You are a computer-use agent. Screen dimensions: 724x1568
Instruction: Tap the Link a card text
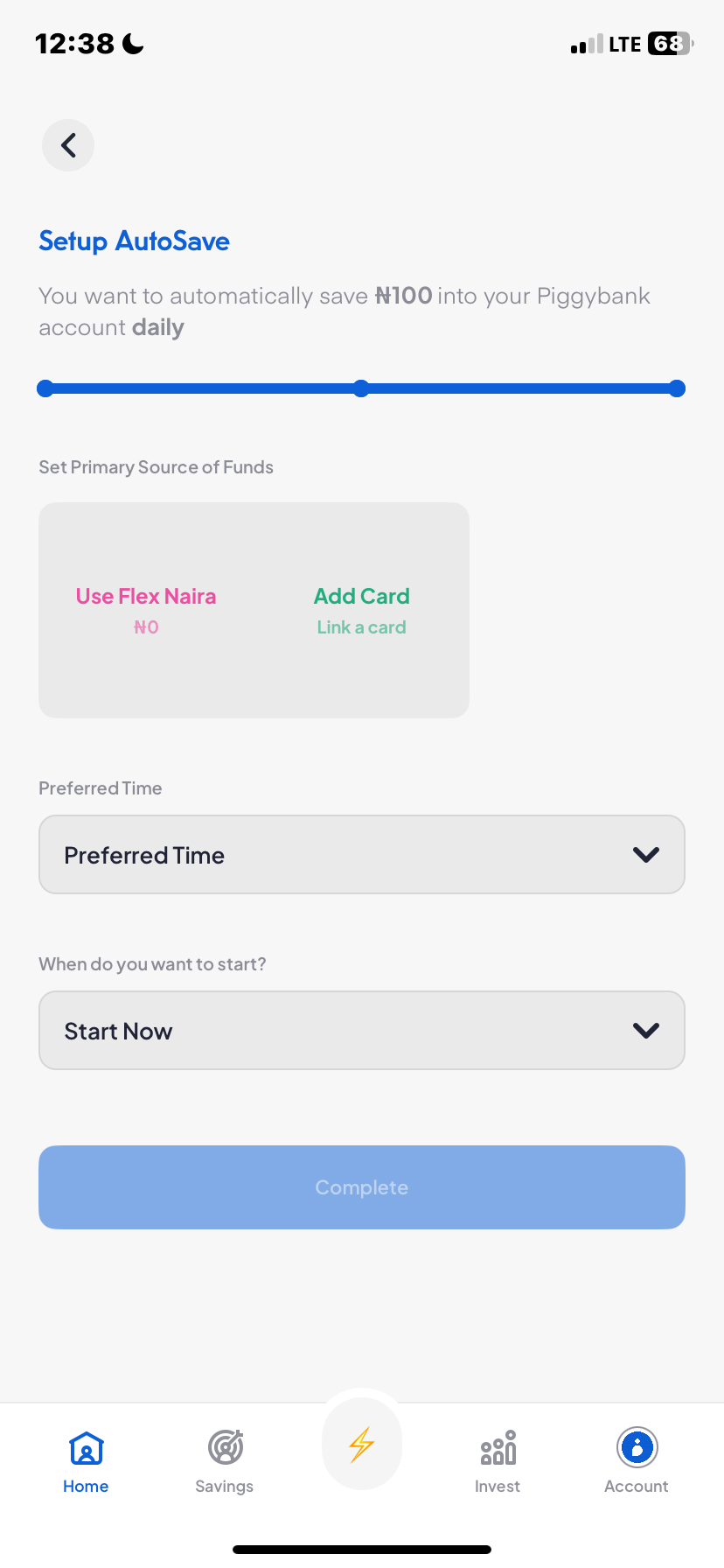[361, 627]
